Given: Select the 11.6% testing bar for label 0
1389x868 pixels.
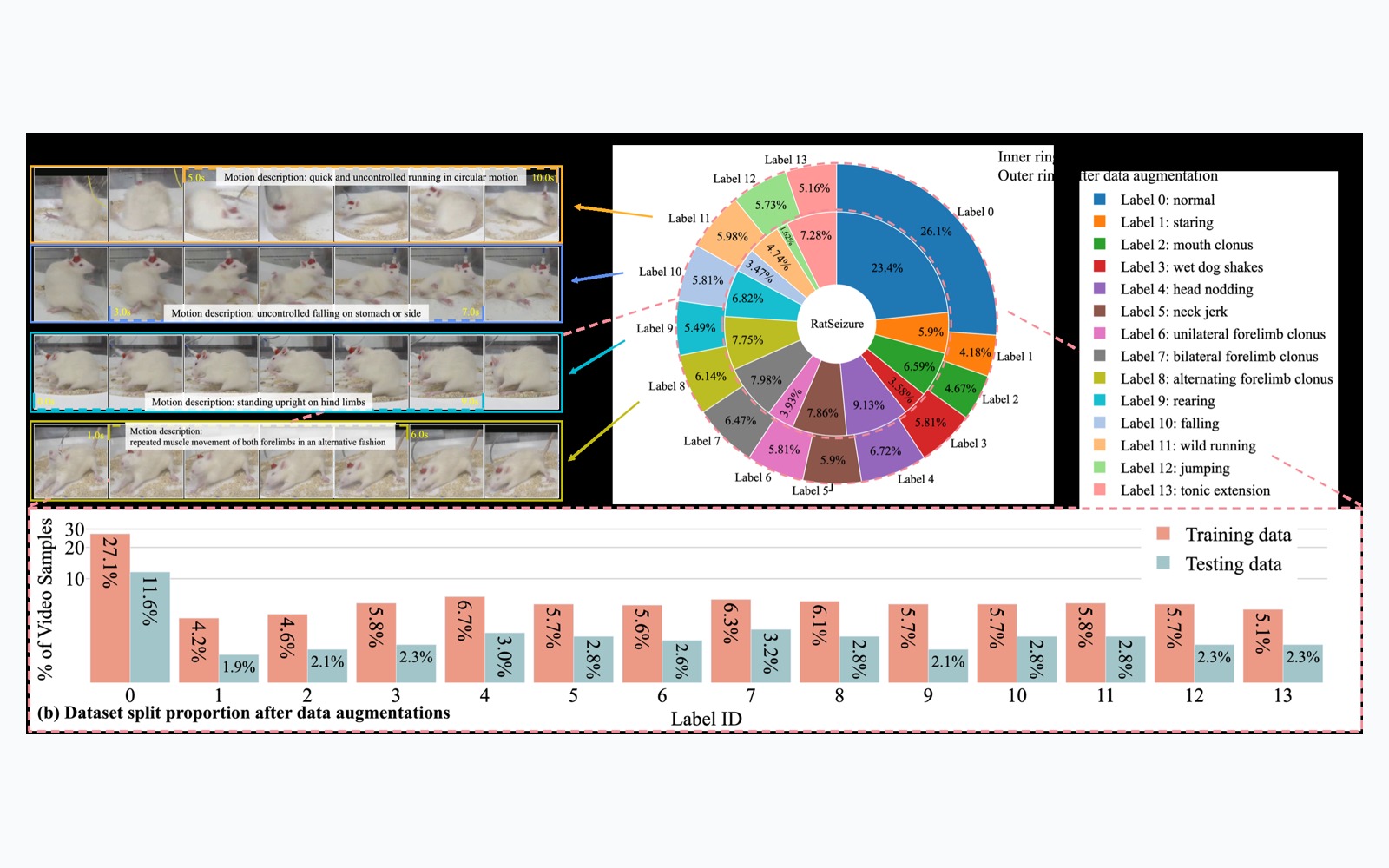Looking at the screenshot, I should click(x=150, y=627).
